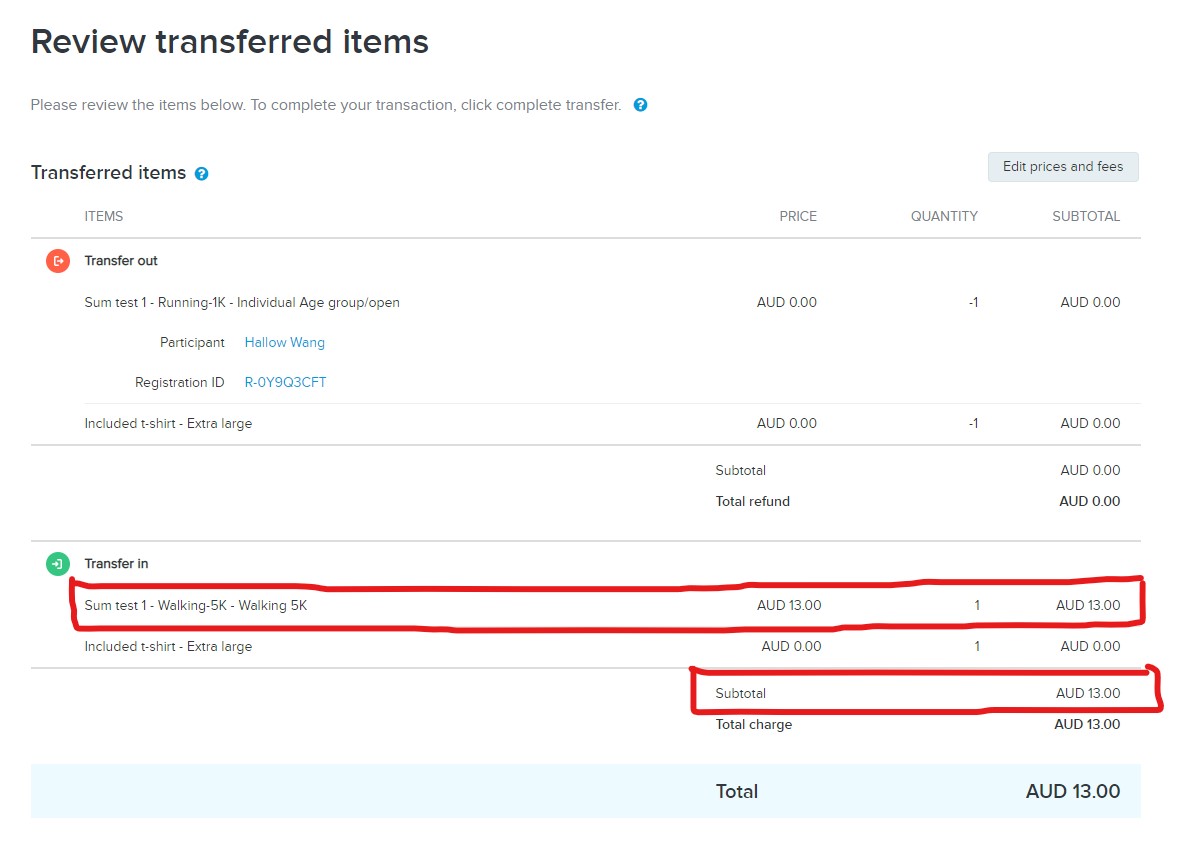Select the Walking-5K Walking 5K item
Image resolution: width=1198 pixels, height=846 pixels.
(x=203, y=606)
